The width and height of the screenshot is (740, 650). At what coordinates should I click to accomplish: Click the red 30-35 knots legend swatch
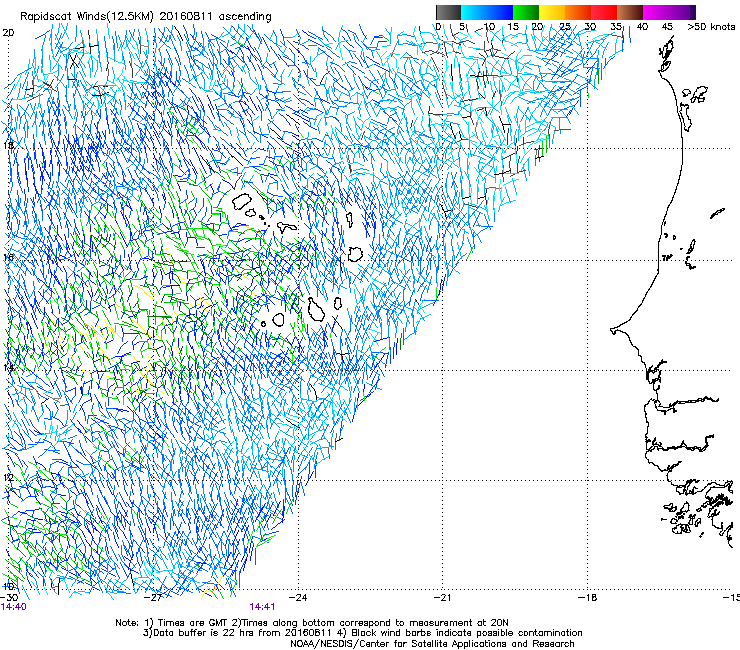click(604, 12)
